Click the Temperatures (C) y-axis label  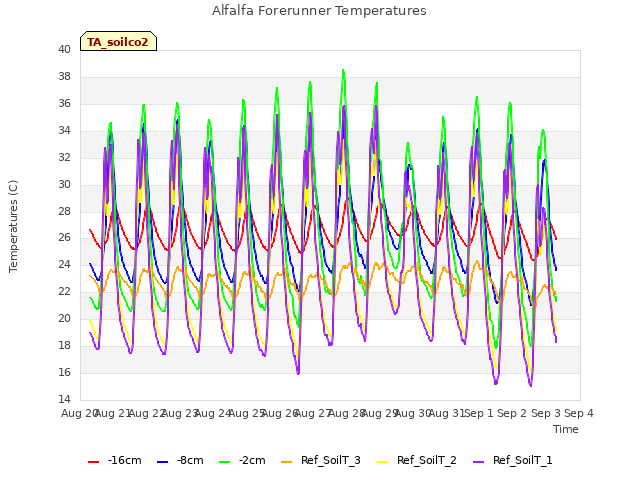tap(13, 226)
